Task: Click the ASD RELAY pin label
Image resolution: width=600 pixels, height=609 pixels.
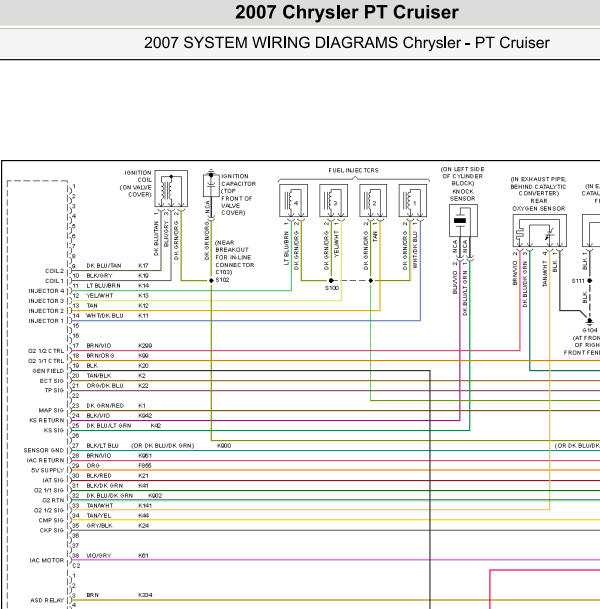Action: tap(47, 600)
